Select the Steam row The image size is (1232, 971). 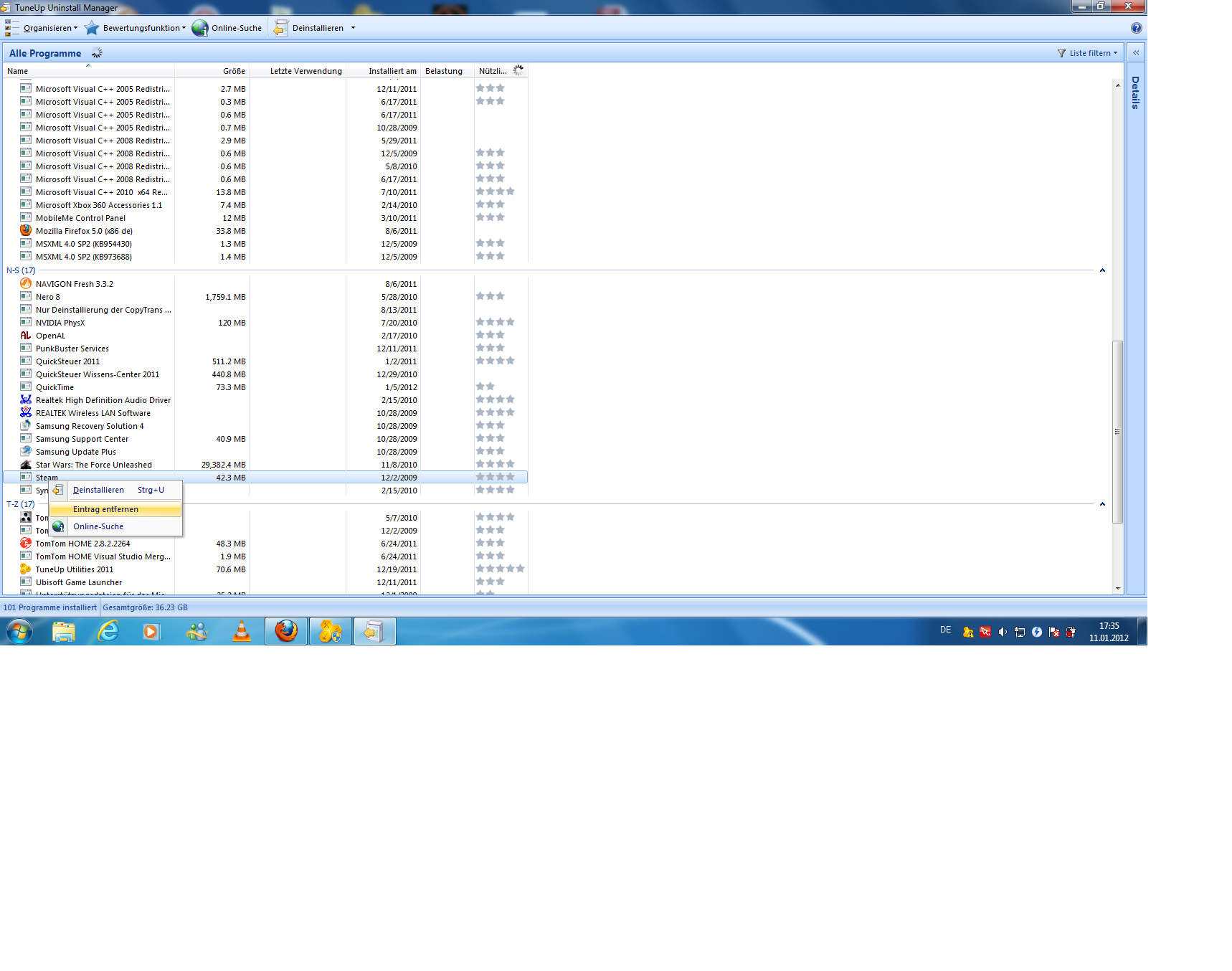click(x=265, y=477)
